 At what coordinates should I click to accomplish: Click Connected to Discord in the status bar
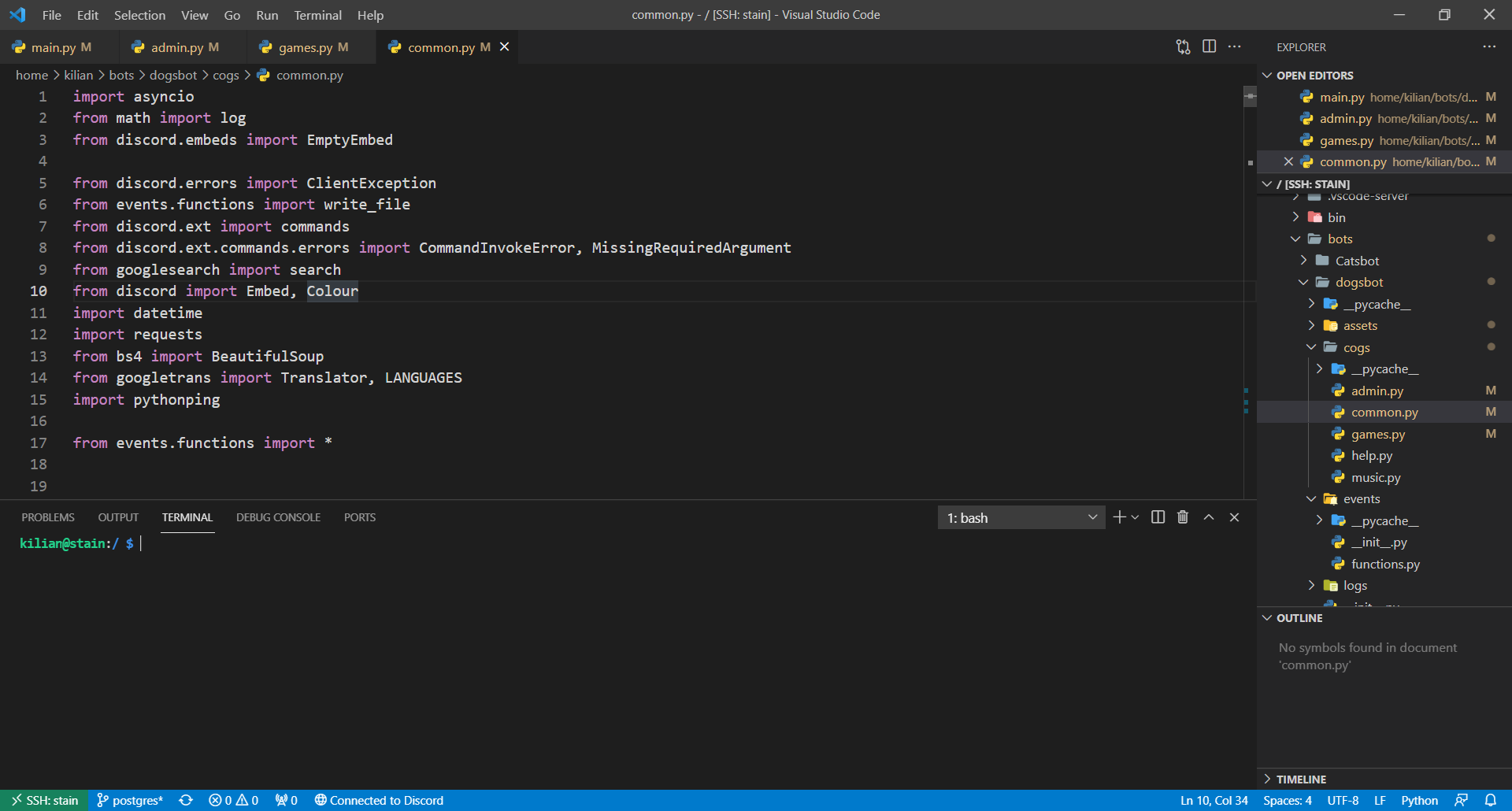[x=379, y=800]
